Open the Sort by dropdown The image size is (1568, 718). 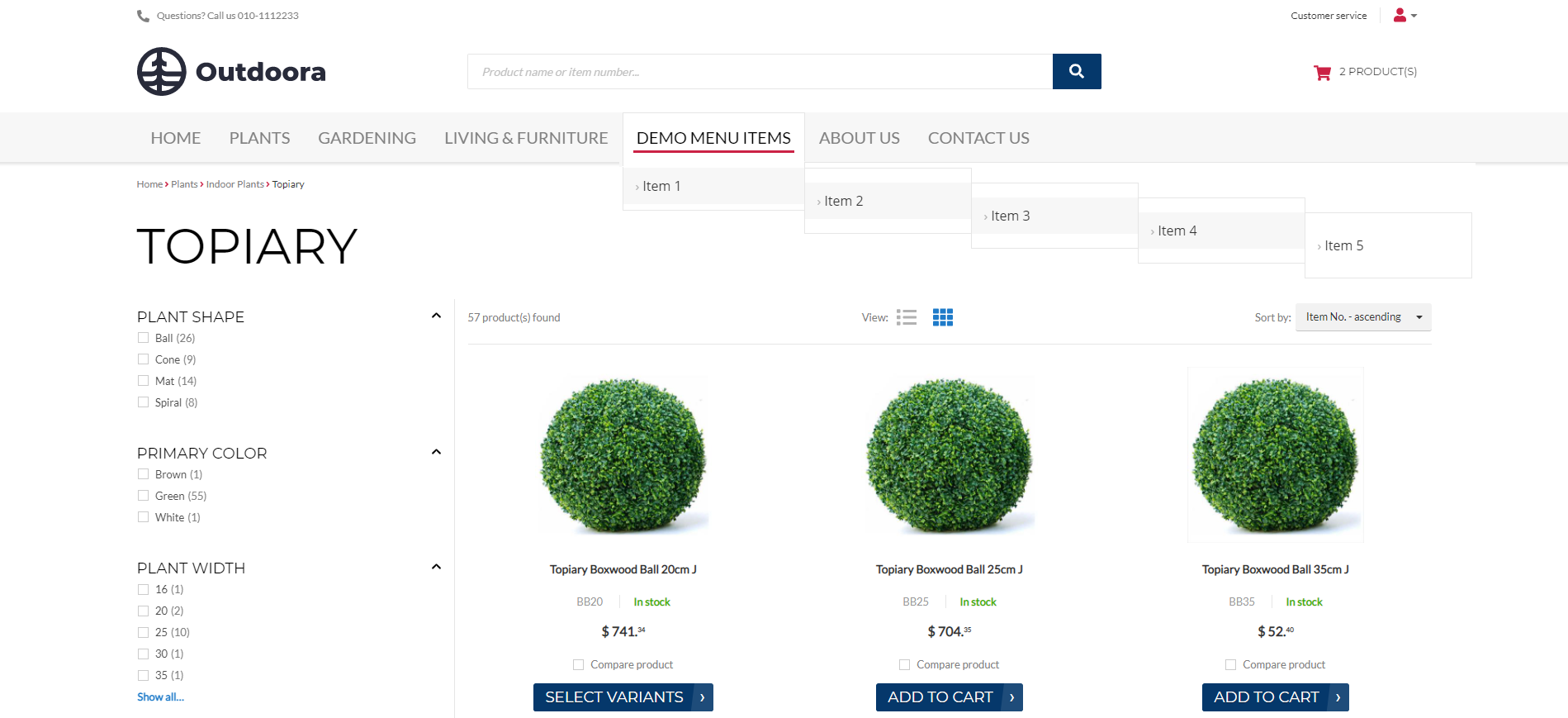1363,317
